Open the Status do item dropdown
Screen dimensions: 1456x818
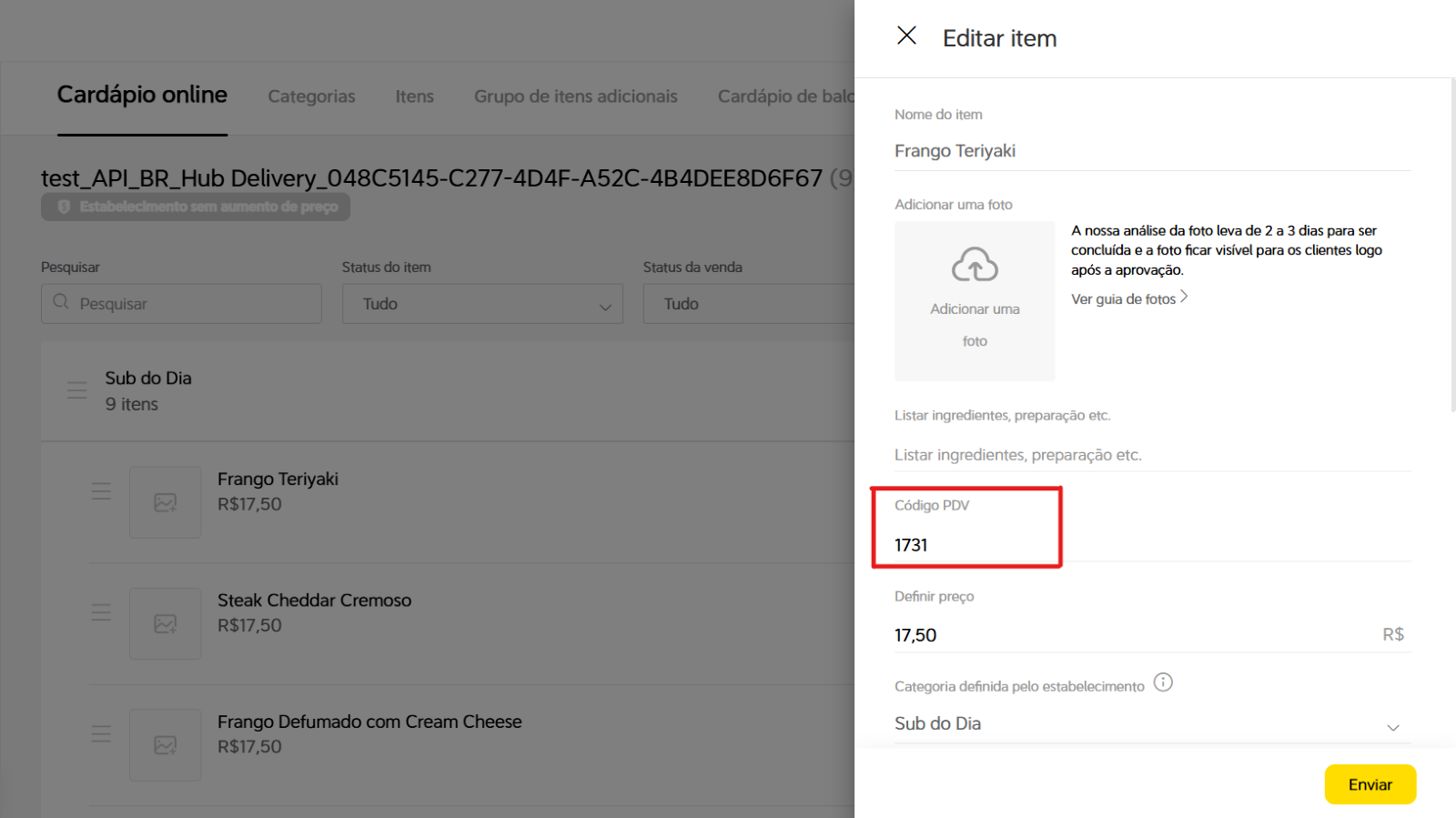(482, 304)
